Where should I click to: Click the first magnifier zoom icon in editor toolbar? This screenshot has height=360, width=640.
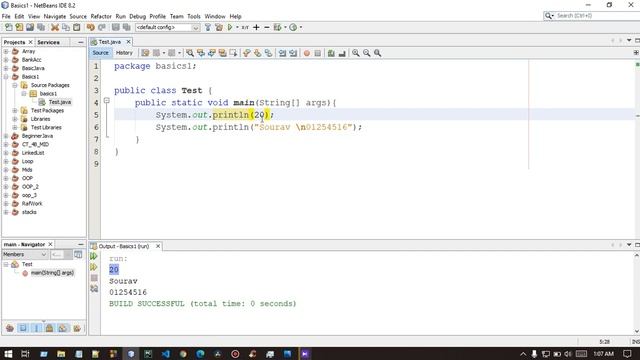pyautogui.click(x=356, y=53)
